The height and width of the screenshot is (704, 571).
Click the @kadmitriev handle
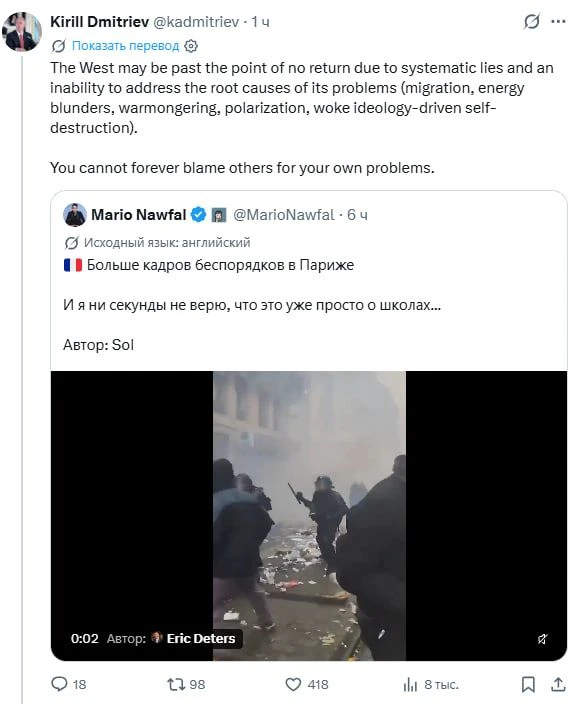tap(196, 22)
